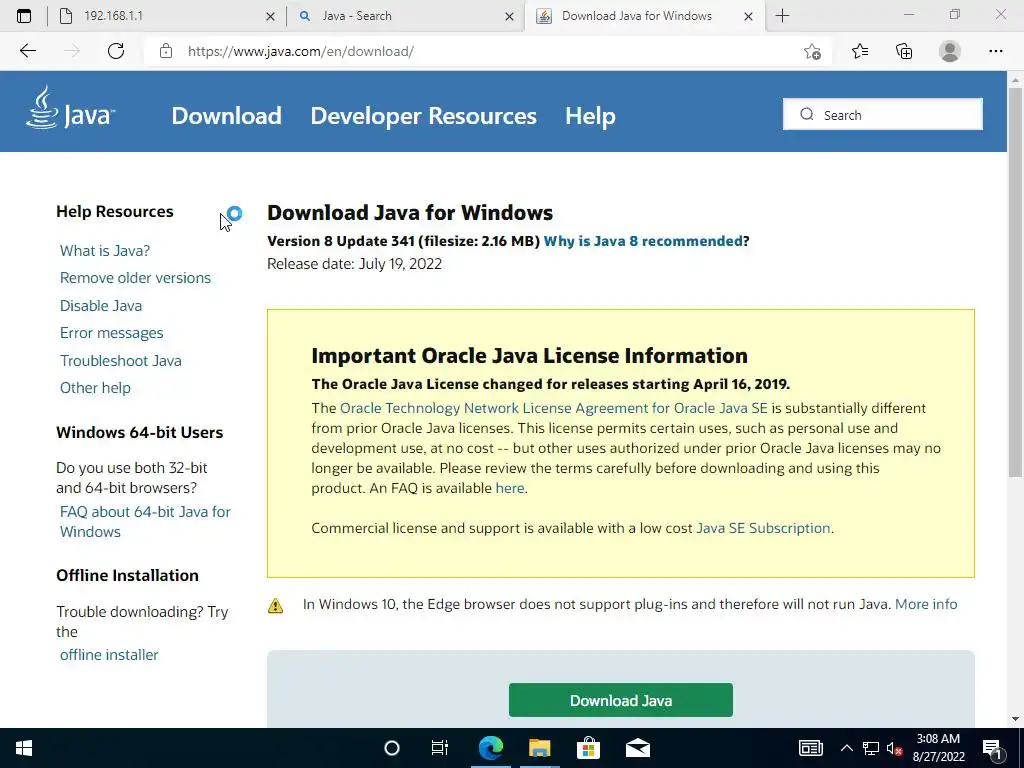Select the Download Java for Windows tab

(x=643, y=16)
